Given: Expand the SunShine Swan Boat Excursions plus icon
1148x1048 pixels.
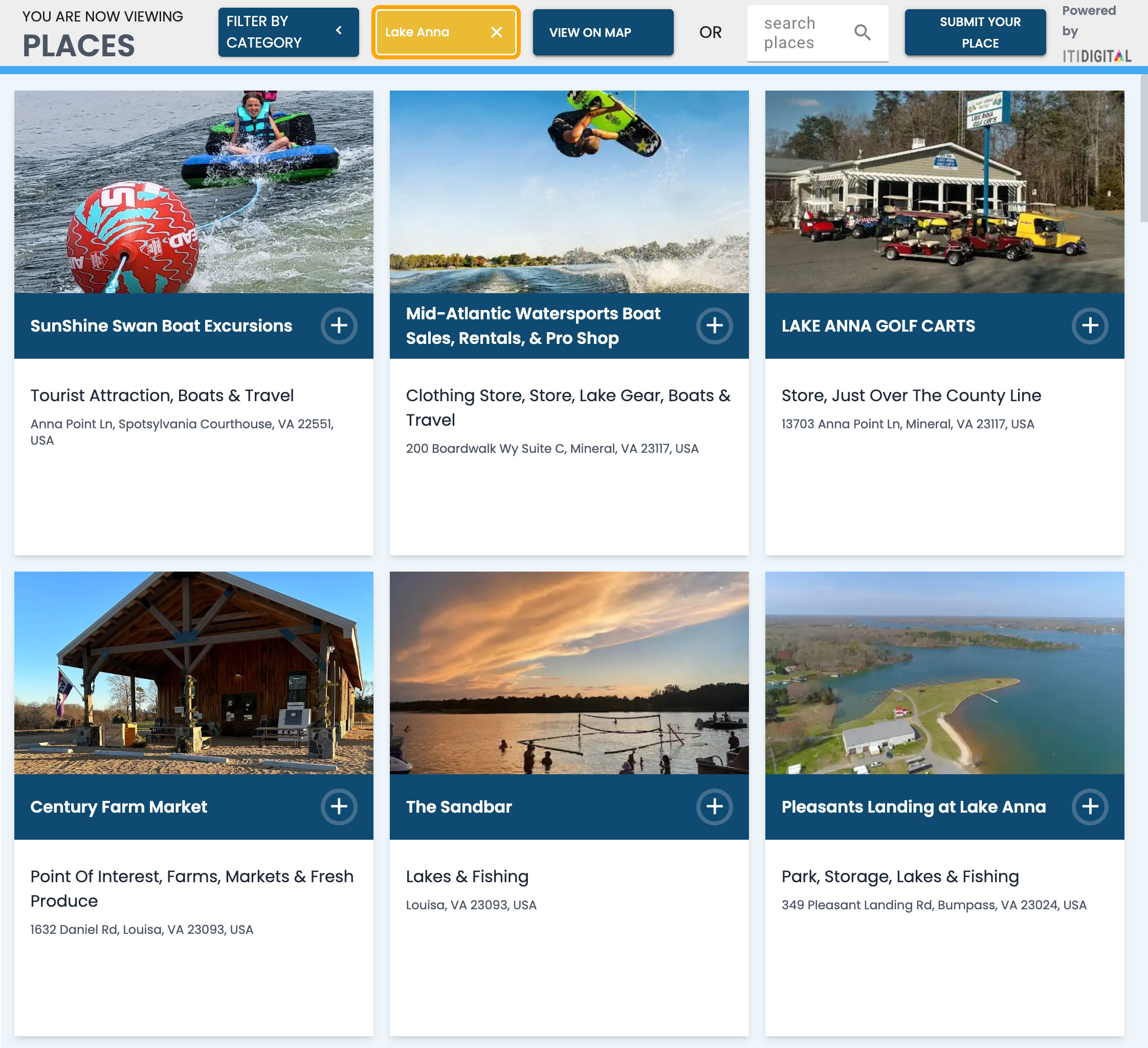Looking at the screenshot, I should (x=339, y=326).
